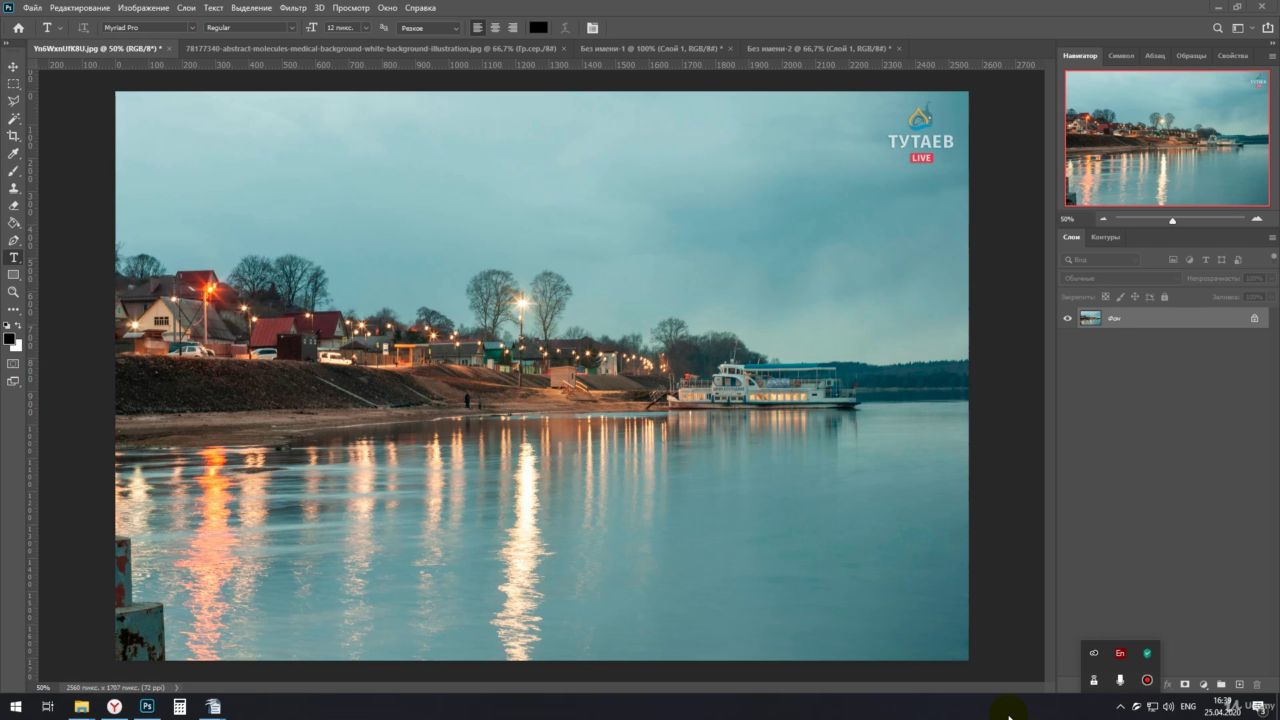Toggle Quick Mask mode
Viewport: 1280px width, 720px height.
(13, 364)
